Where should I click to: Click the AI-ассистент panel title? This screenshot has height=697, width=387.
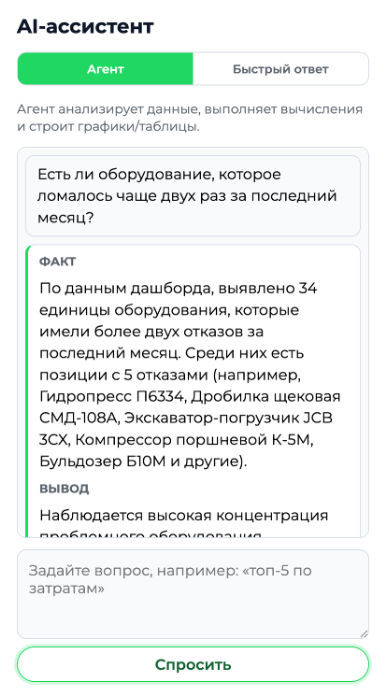(x=85, y=27)
